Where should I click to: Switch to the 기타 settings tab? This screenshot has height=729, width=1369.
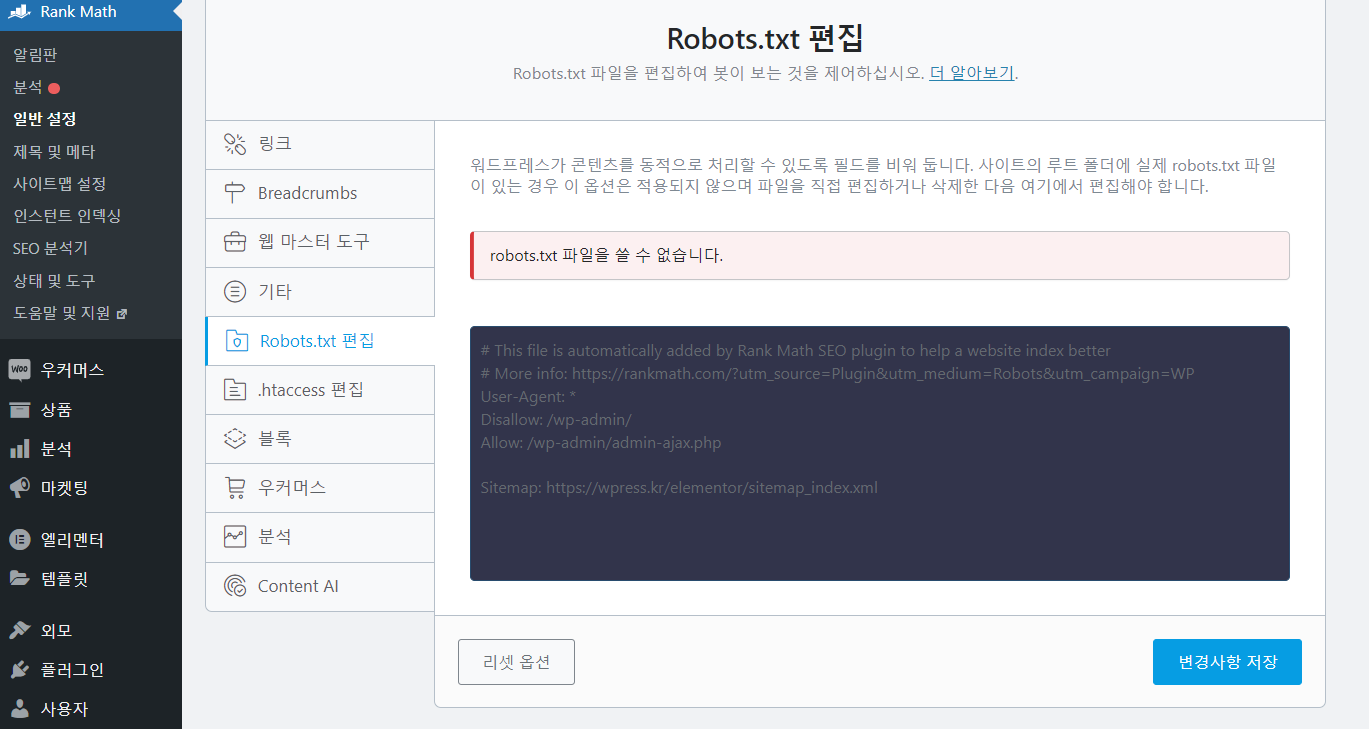tap(236, 291)
